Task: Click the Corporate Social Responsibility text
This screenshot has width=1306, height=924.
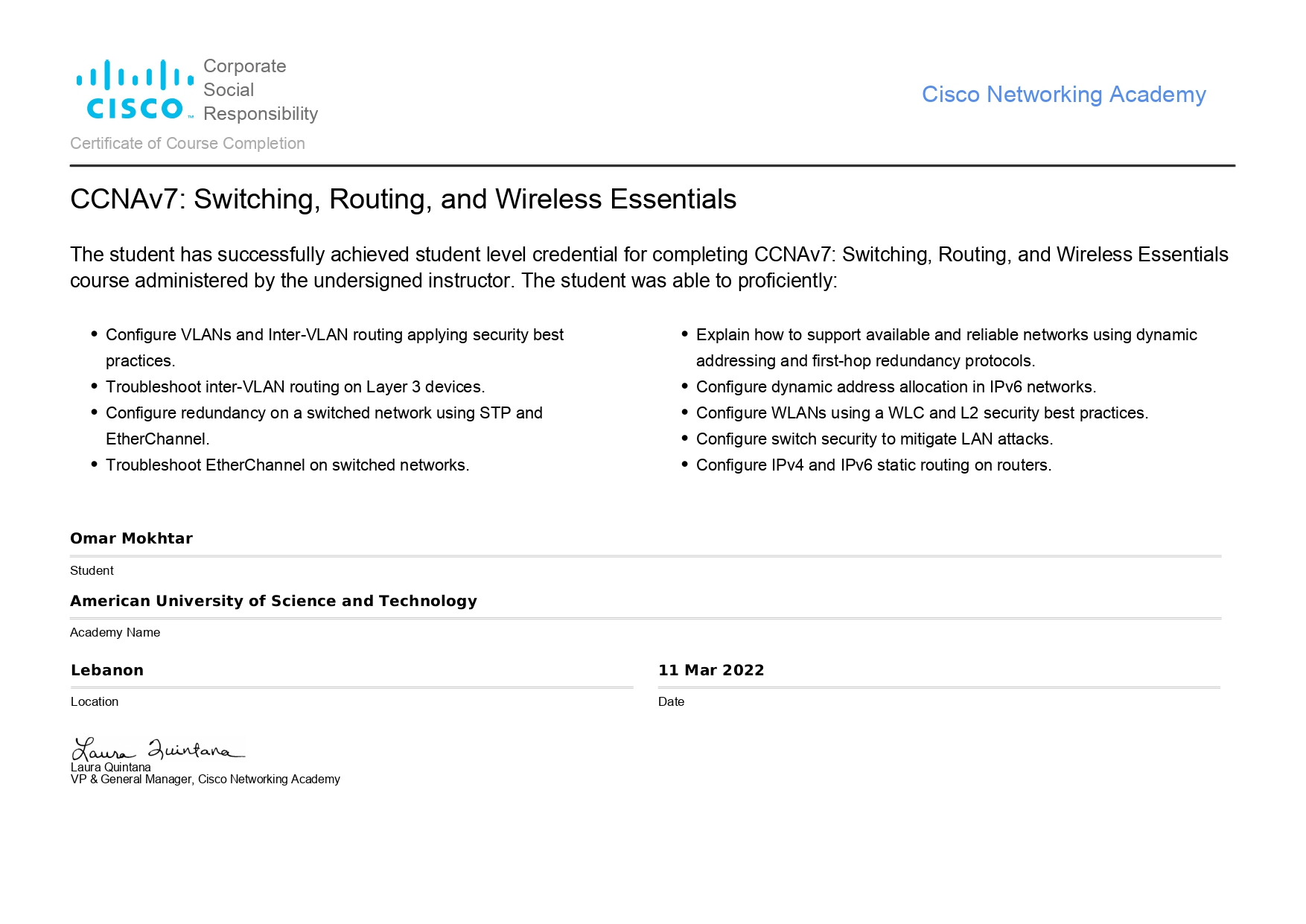Action: point(260,90)
